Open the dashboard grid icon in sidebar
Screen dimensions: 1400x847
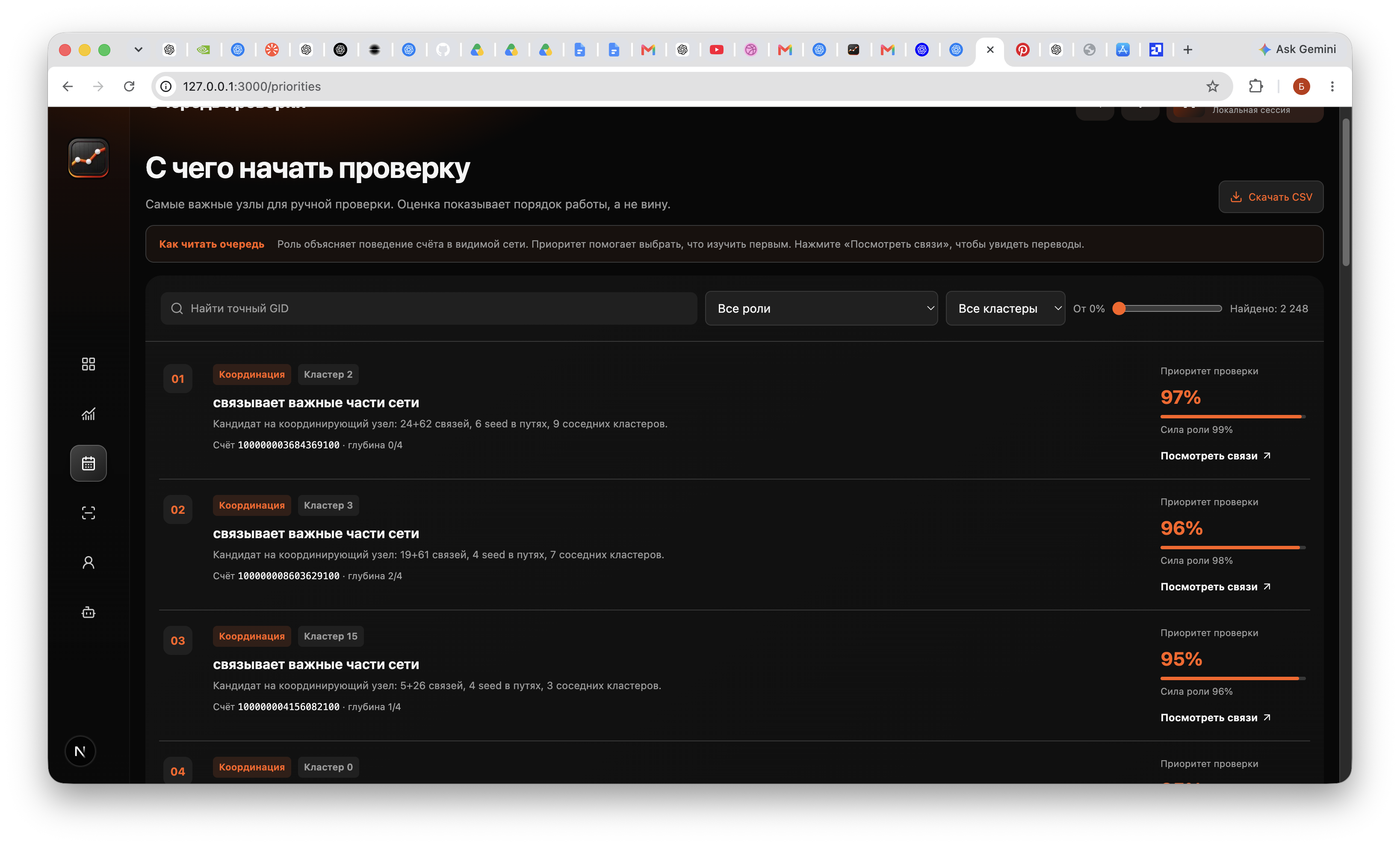[x=88, y=364]
